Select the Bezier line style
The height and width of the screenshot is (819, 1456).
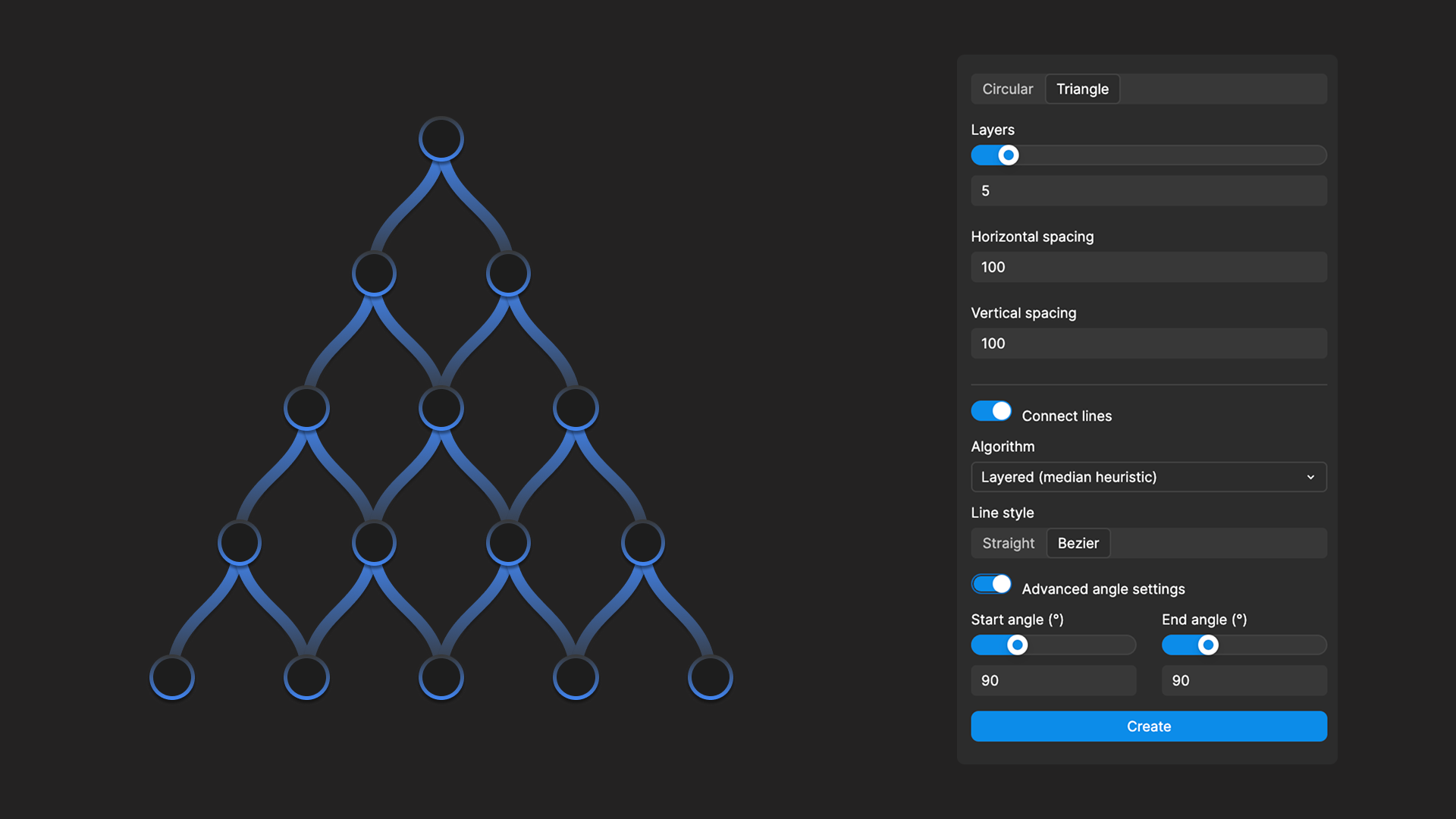pyautogui.click(x=1078, y=543)
